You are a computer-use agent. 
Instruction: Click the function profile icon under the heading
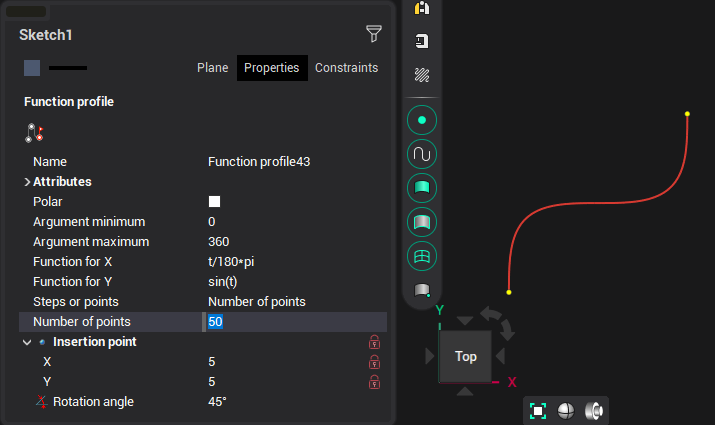[x=35, y=132]
